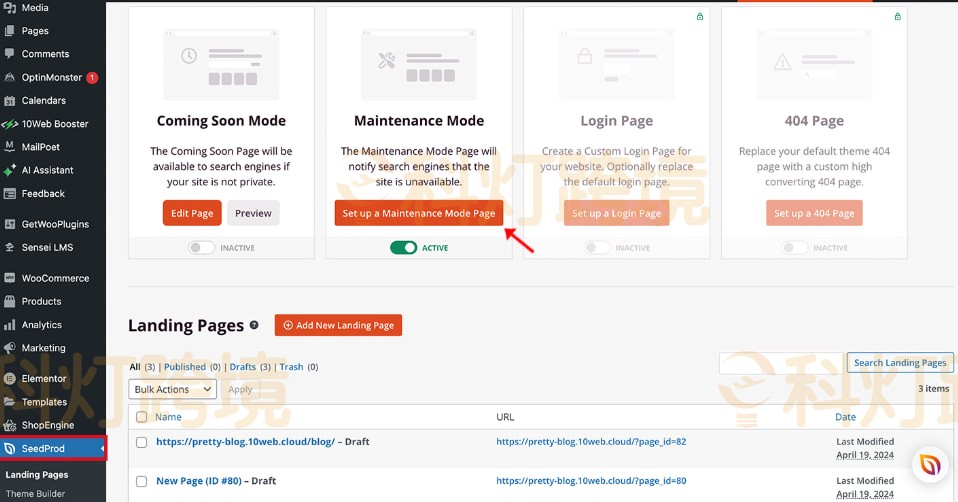
Task: Focus the landing pages search field
Action: tap(781, 363)
